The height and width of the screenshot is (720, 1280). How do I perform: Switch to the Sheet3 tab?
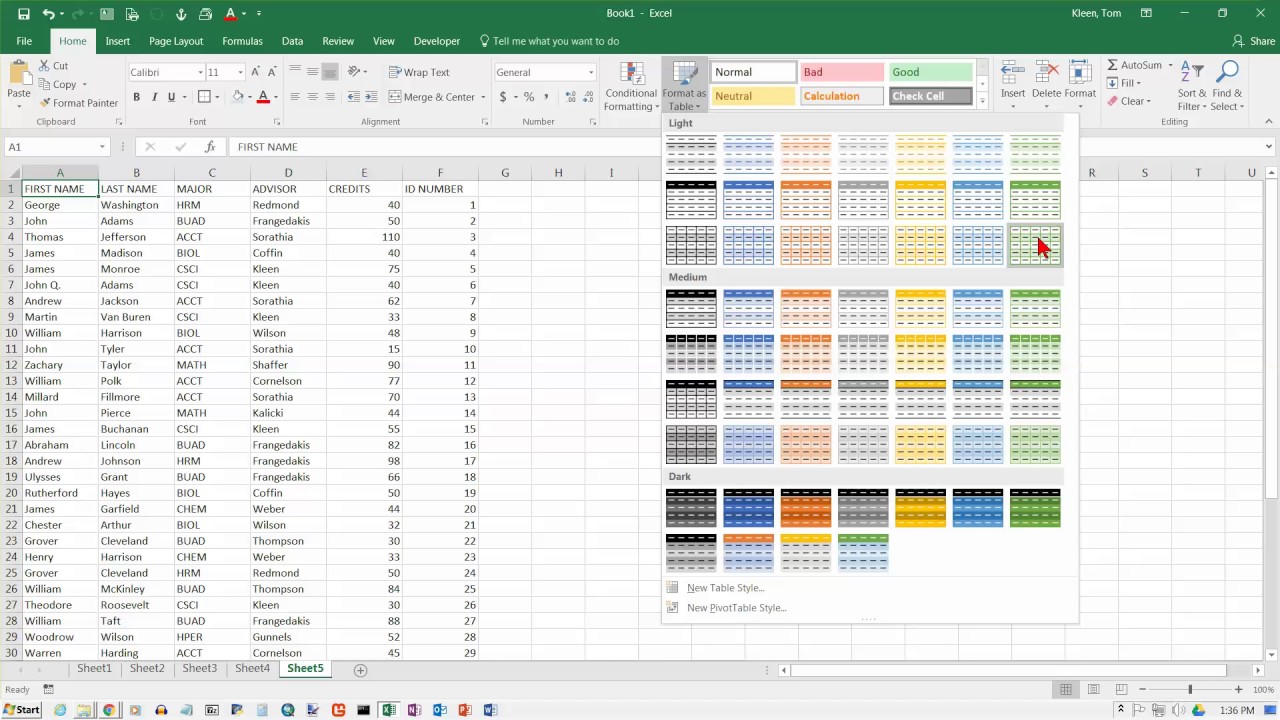[x=199, y=668]
